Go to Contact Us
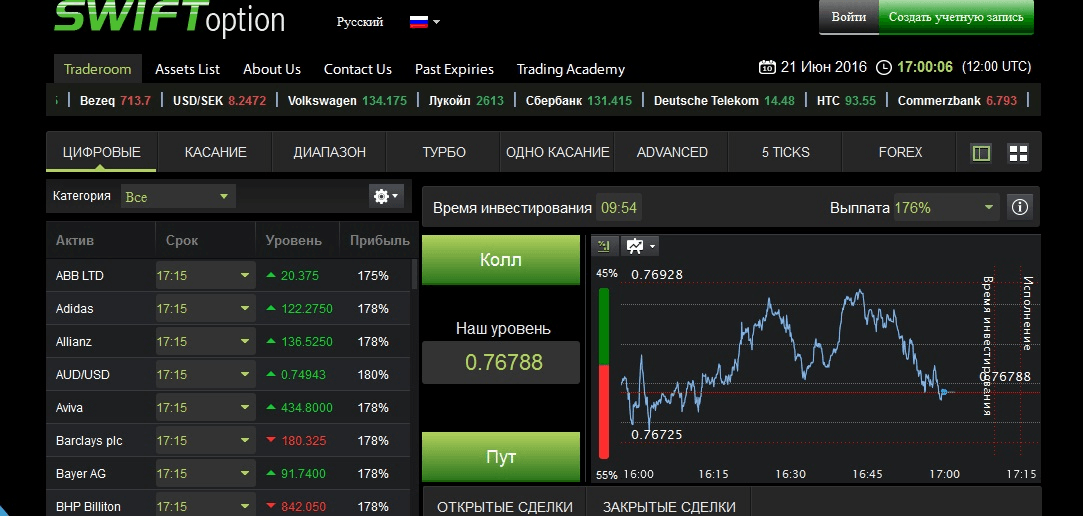This screenshot has width=1083, height=516. pos(358,69)
